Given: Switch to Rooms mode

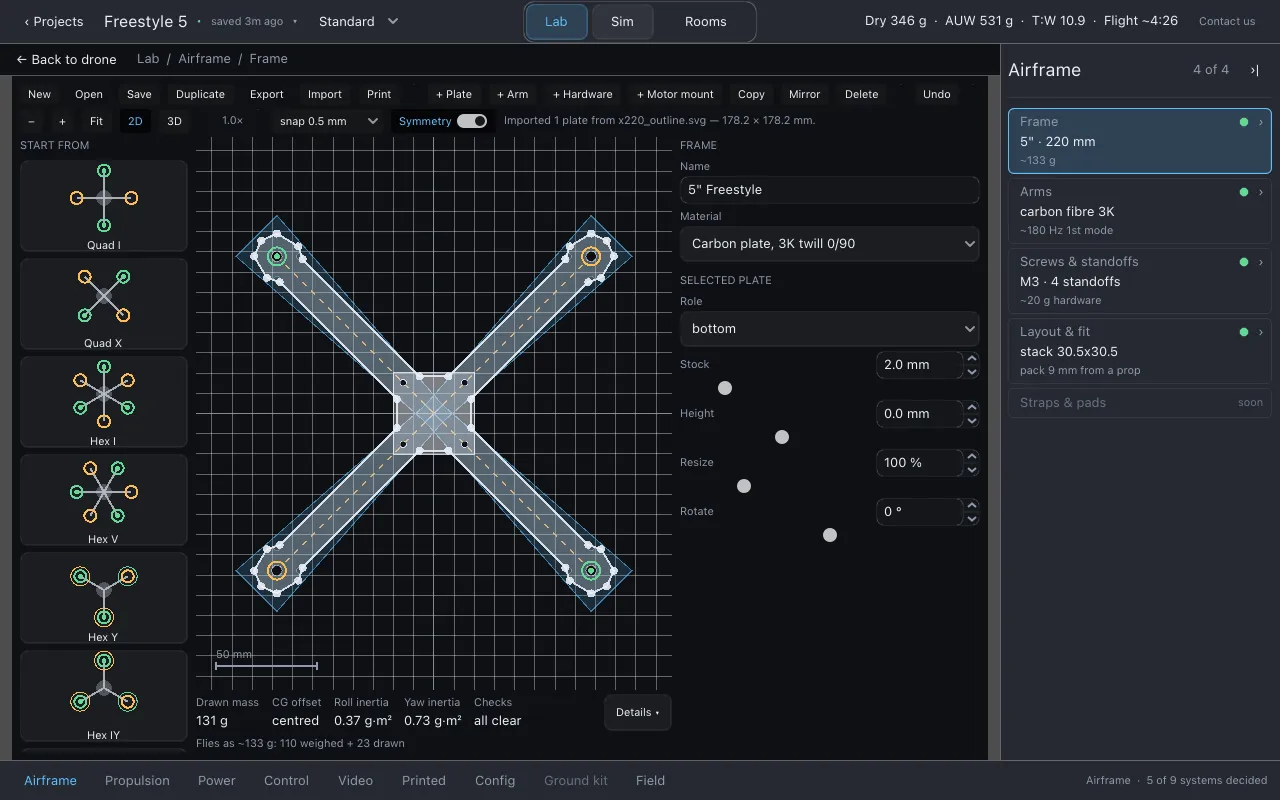Looking at the screenshot, I should [x=705, y=22].
